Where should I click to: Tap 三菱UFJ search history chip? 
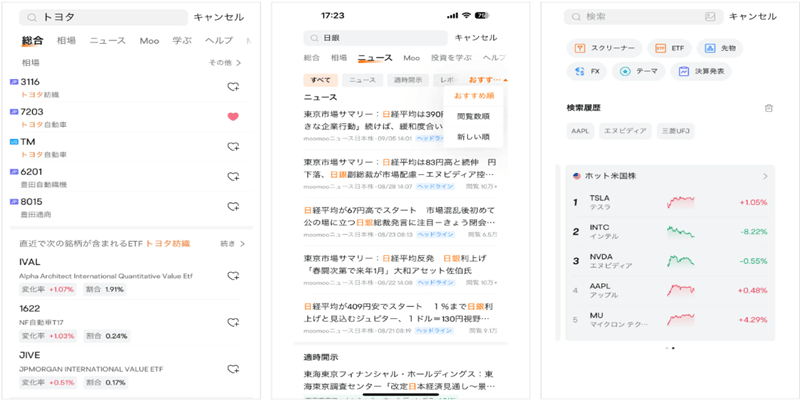(676, 131)
